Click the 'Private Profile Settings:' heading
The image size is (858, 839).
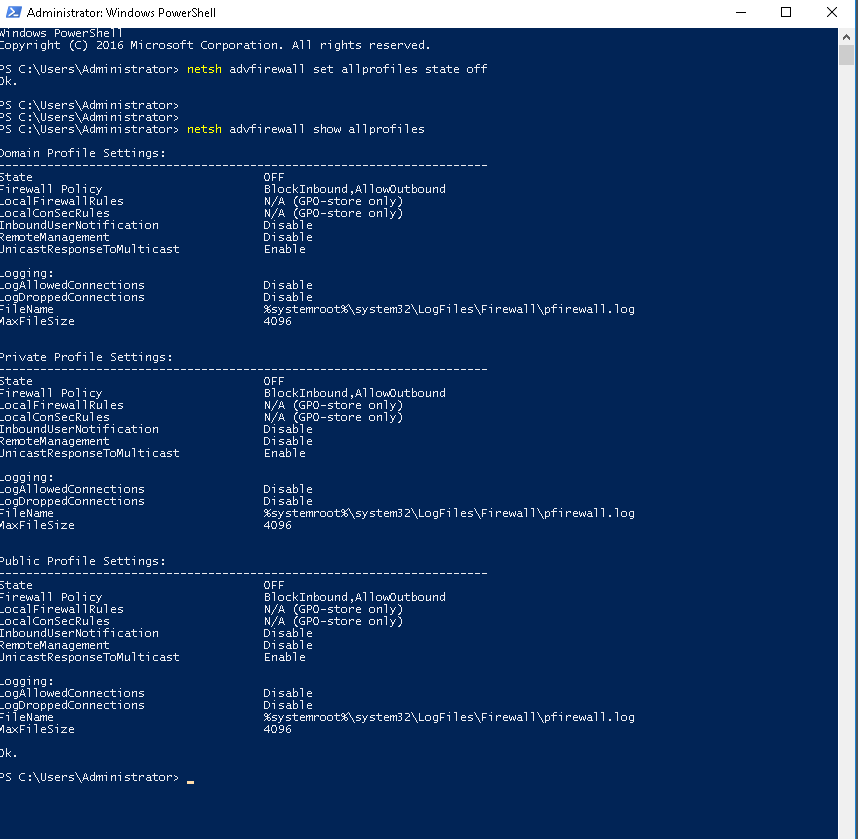(x=86, y=357)
